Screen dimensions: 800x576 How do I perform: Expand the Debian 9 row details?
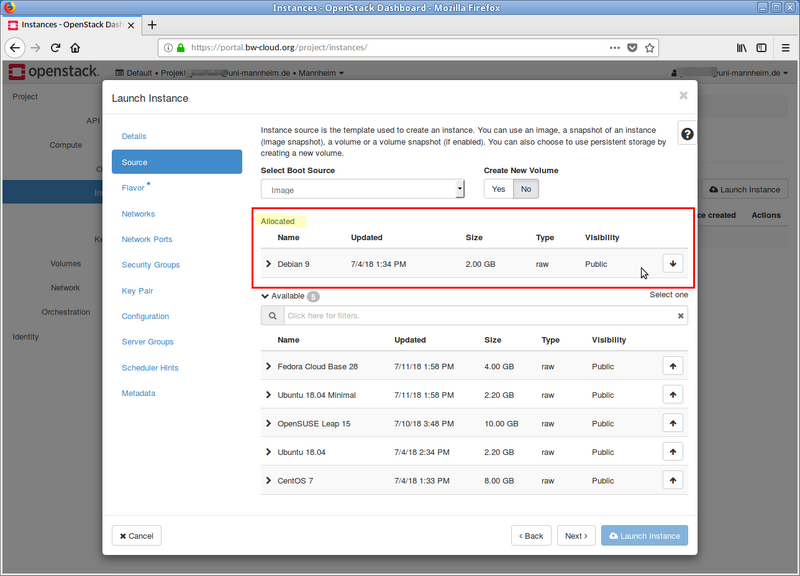pyautogui.click(x=268, y=264)
